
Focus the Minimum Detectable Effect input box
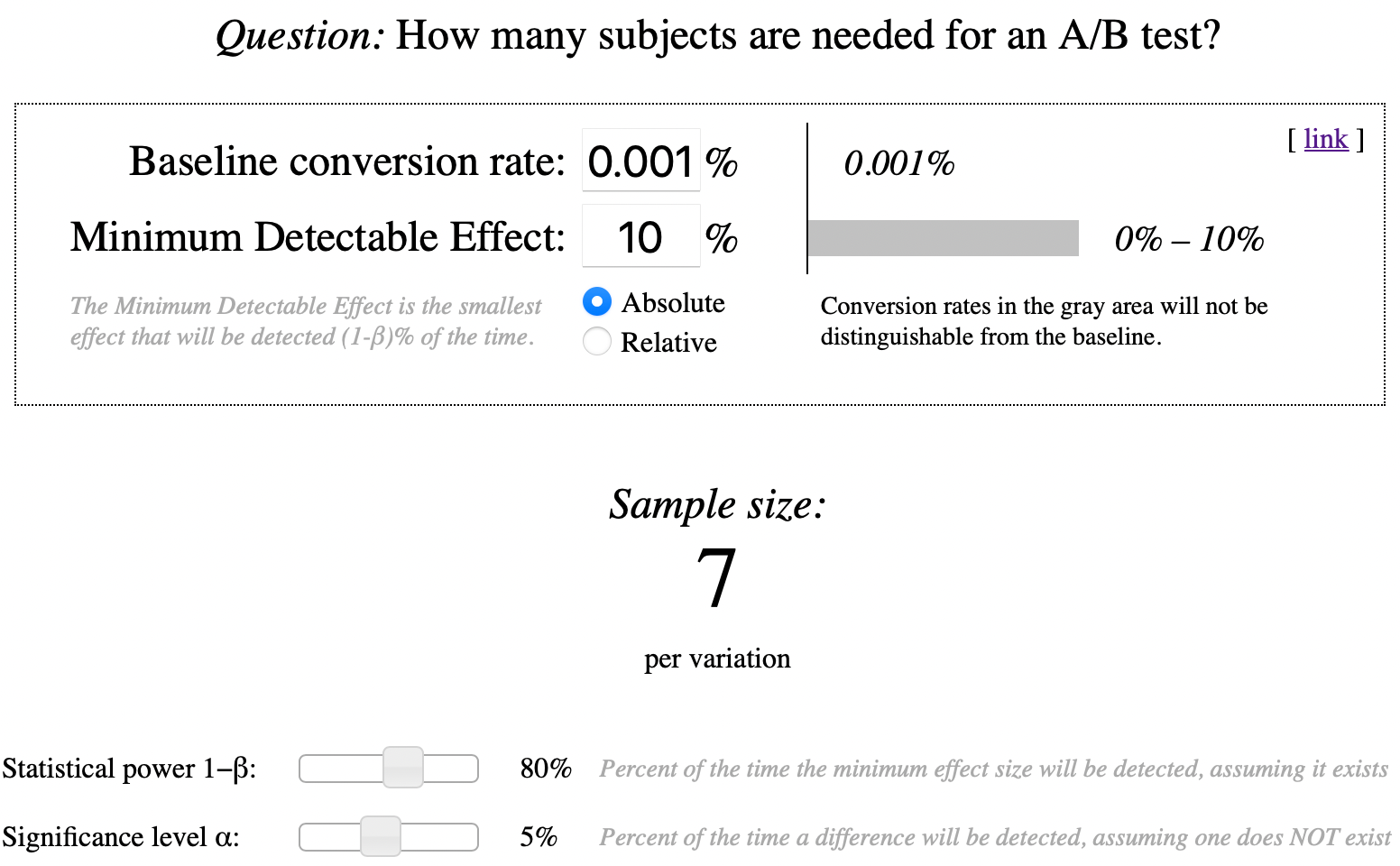[640, 237]
